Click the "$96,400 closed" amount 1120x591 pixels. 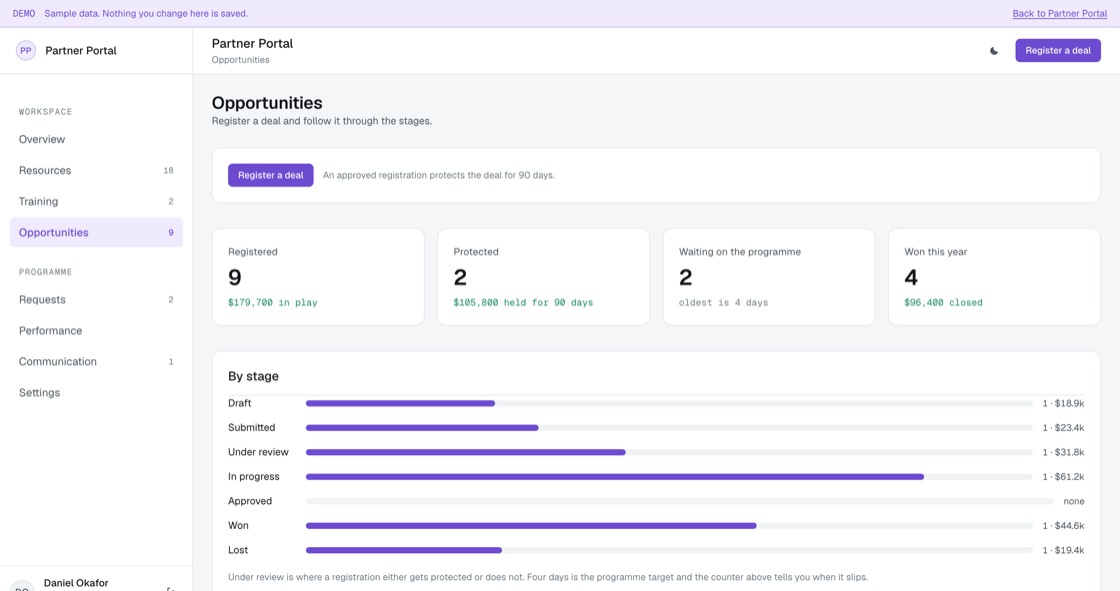(x=944, y=302)
